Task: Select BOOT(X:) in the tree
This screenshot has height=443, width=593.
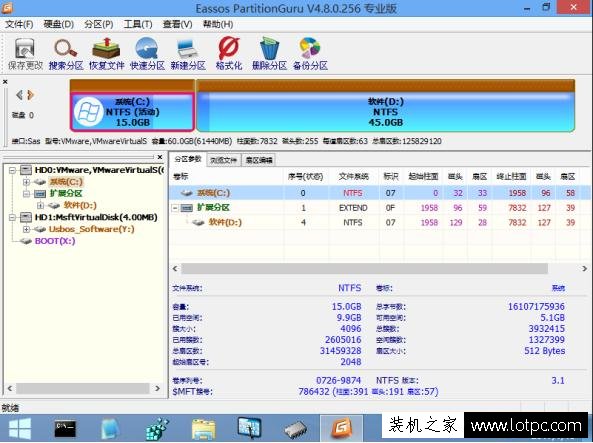Action: tap(55, 241)
